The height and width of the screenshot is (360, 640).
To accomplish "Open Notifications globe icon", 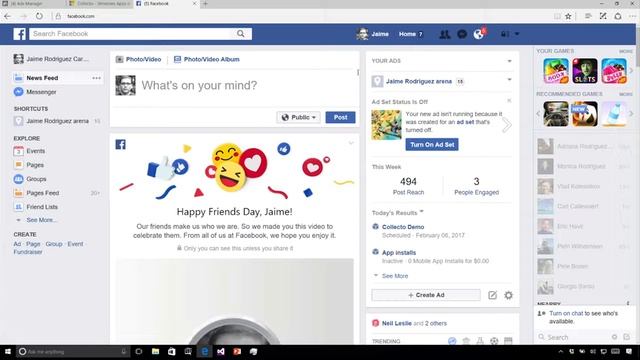I will 479,34.
